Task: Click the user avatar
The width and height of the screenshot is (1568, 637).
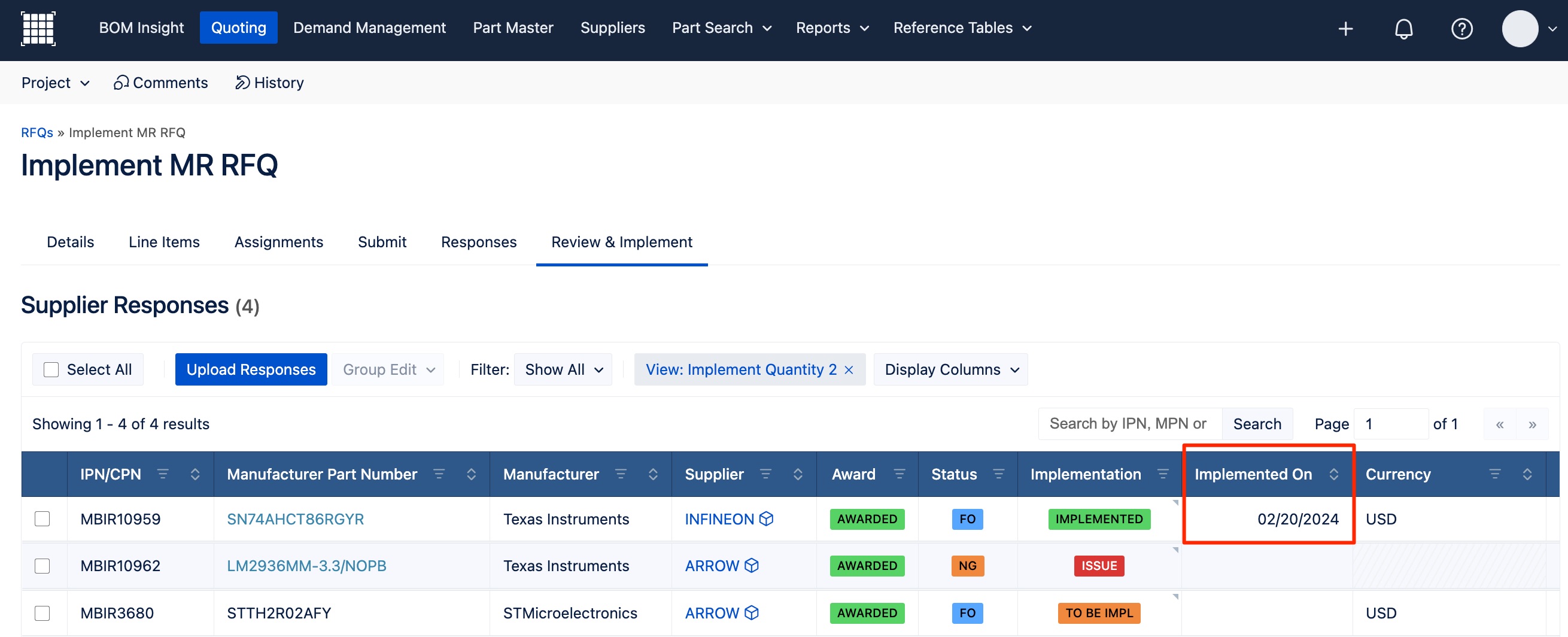Action: 1520,29
